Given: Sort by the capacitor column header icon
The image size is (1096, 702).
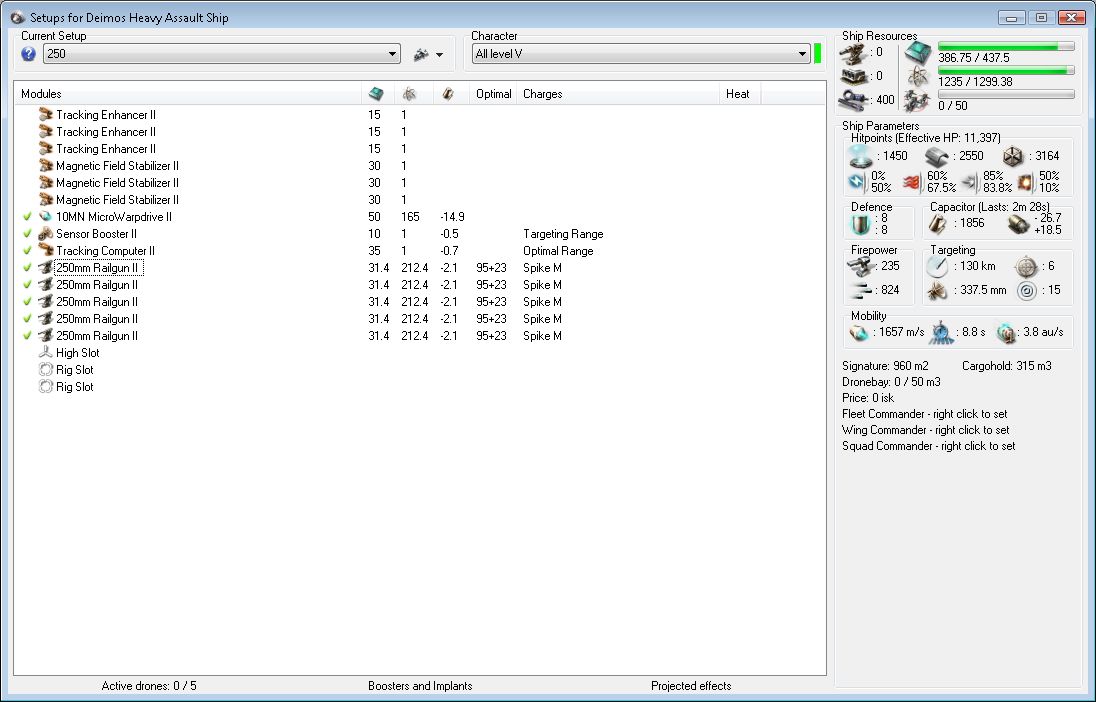Looking at the screenshot, I should (x=448, y=94).
